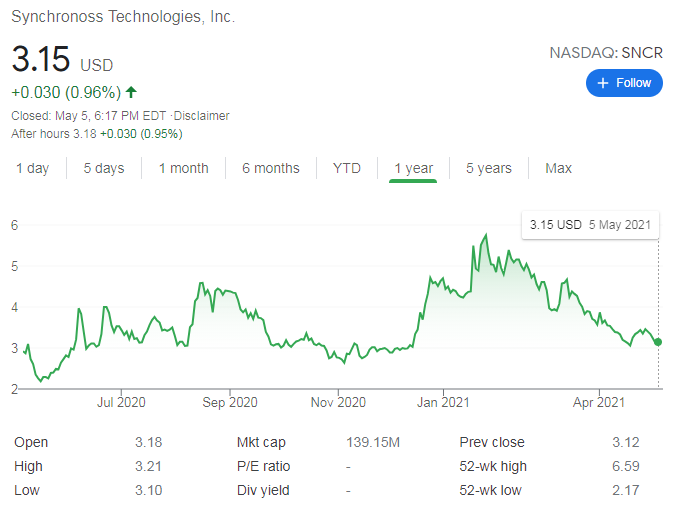This screenshot has width=683, height=513.
Task: Click the Mkt cap label
Action: pyautogui.click(x=261, y=442)
